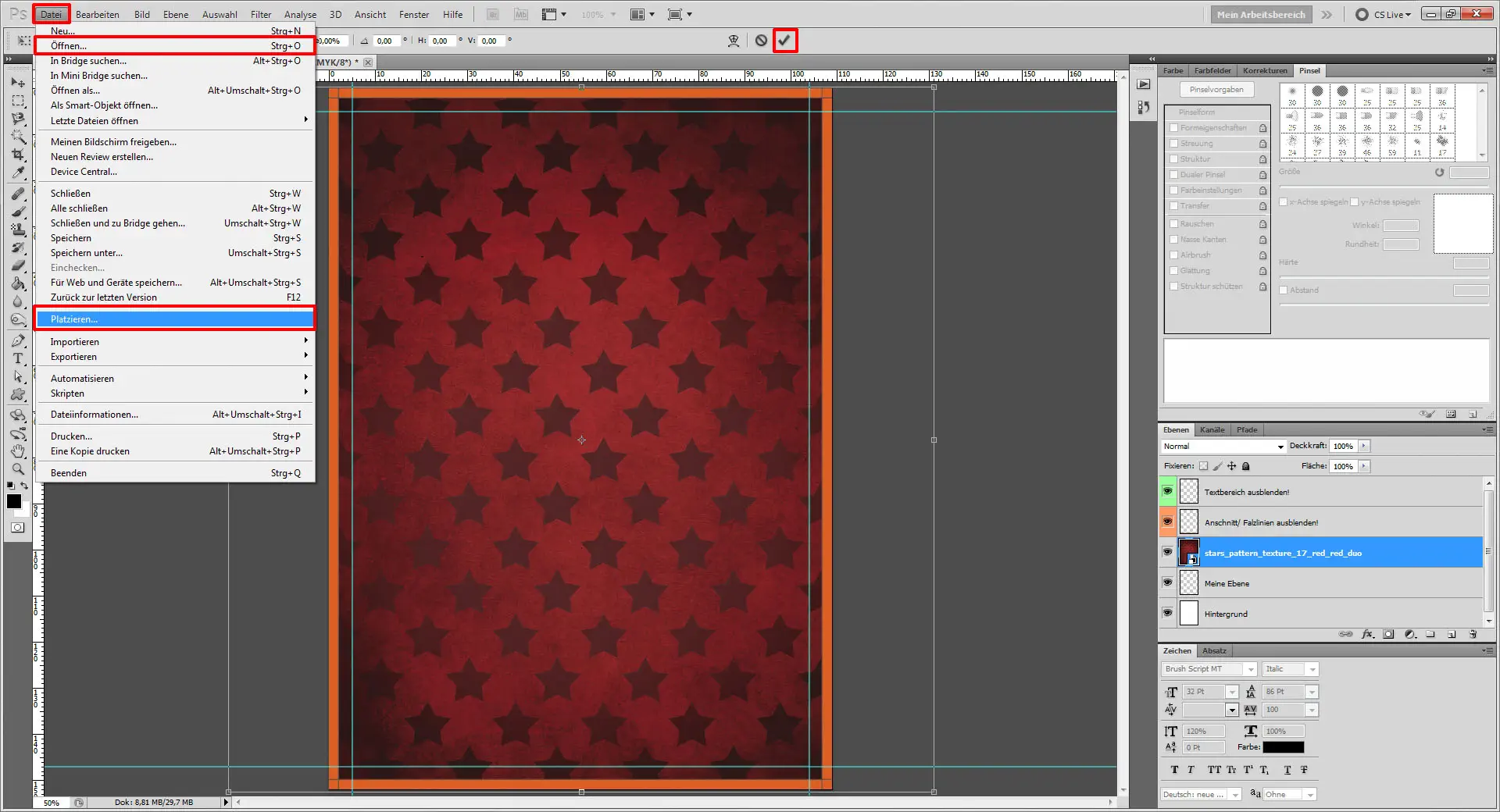Select the Zoom tool
Viewport: 1500px width, 812px height.
coord(18,469)
